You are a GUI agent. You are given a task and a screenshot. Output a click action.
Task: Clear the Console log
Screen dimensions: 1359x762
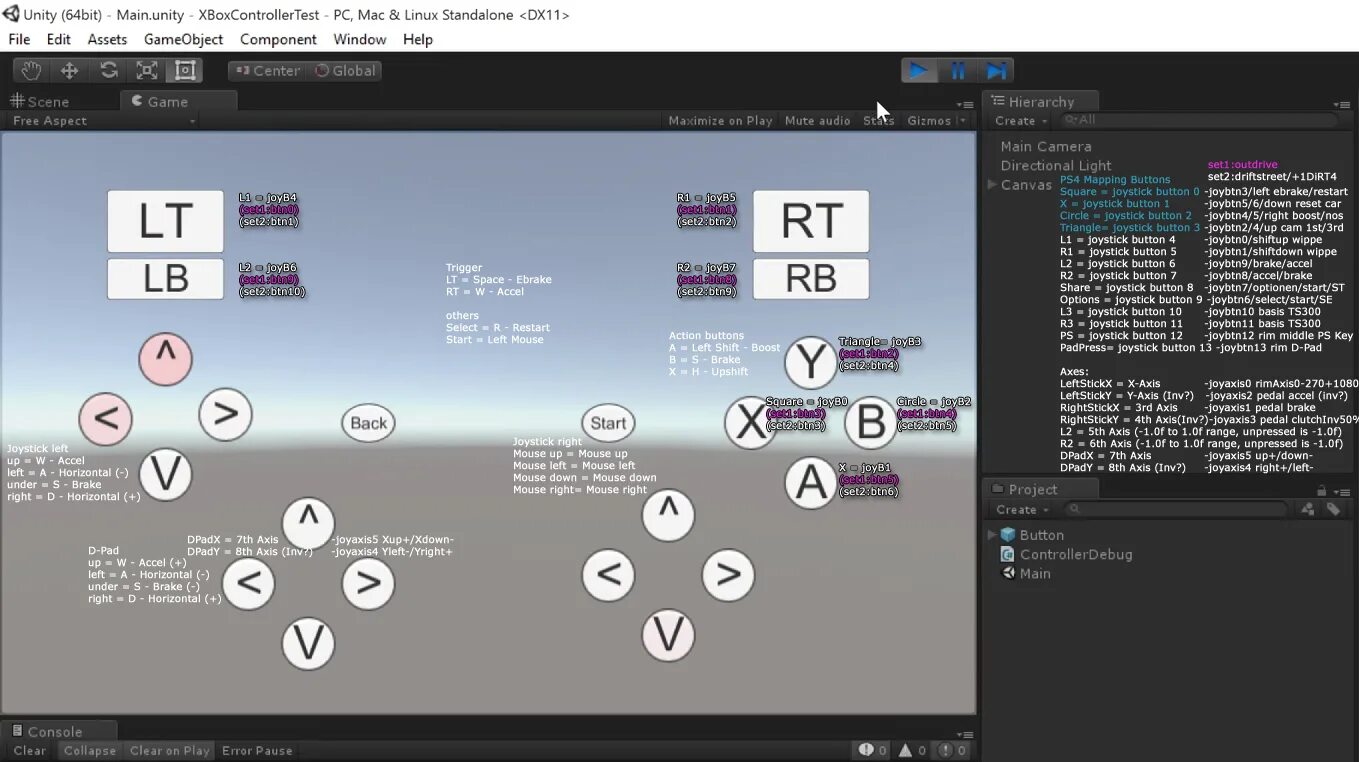(x=30, y=751)
